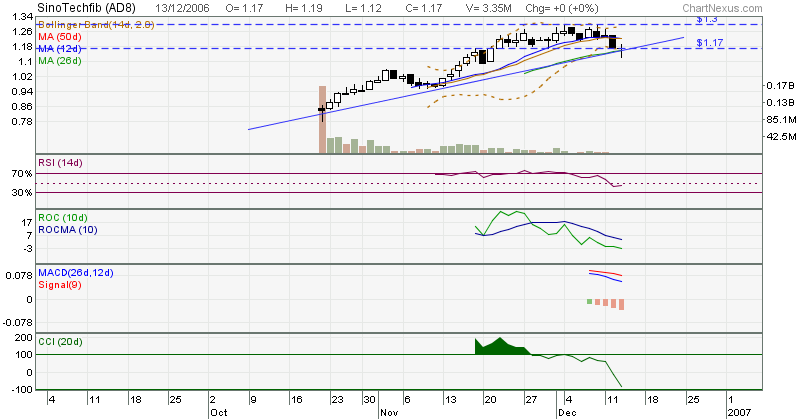Viewport: 800px width, 419px height.
Task: Click the Oct month label
Action: [x=218, y=412]
